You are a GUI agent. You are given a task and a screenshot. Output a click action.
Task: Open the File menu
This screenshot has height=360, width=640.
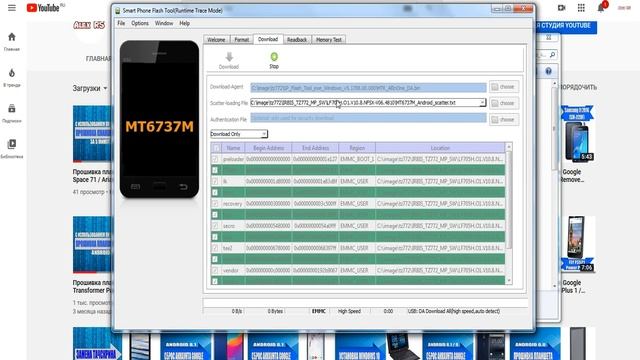pos(121,23)
